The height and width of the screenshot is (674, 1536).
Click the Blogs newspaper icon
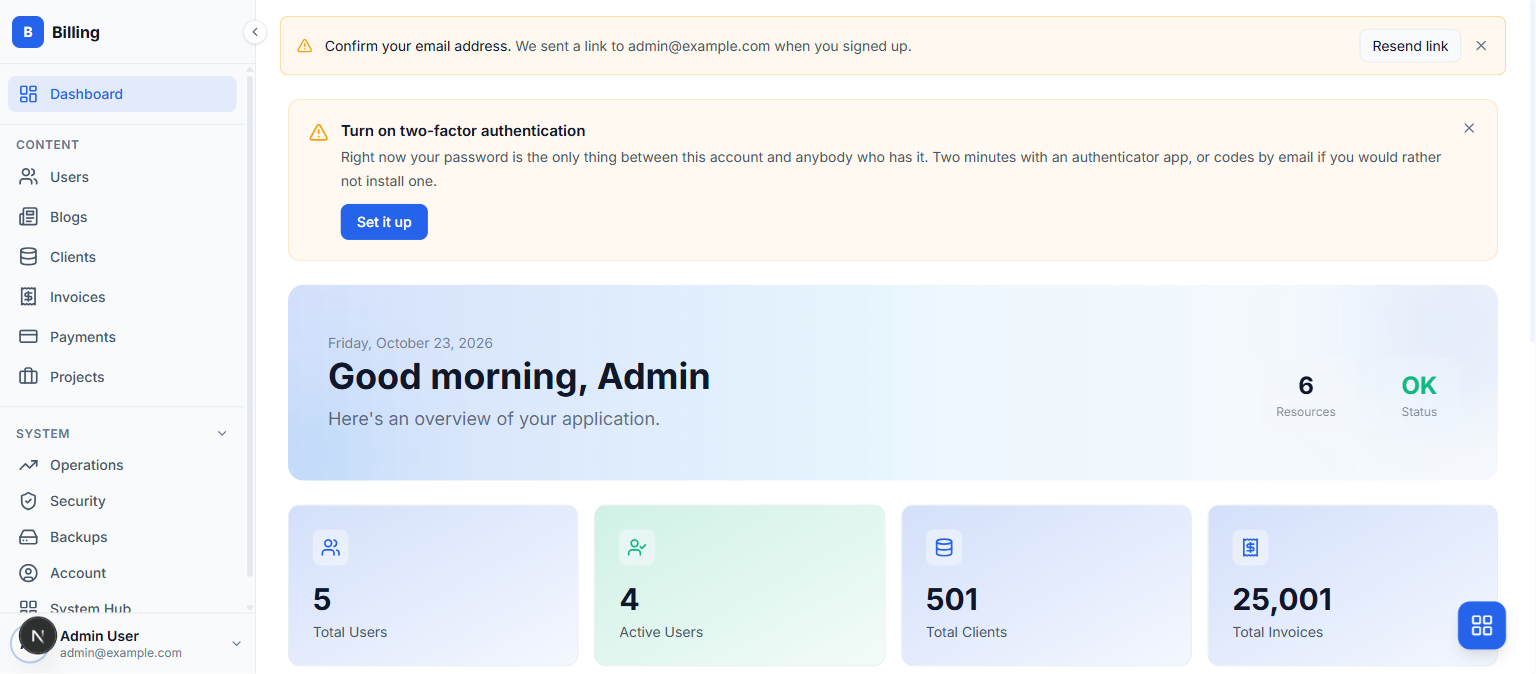[28, 217]
